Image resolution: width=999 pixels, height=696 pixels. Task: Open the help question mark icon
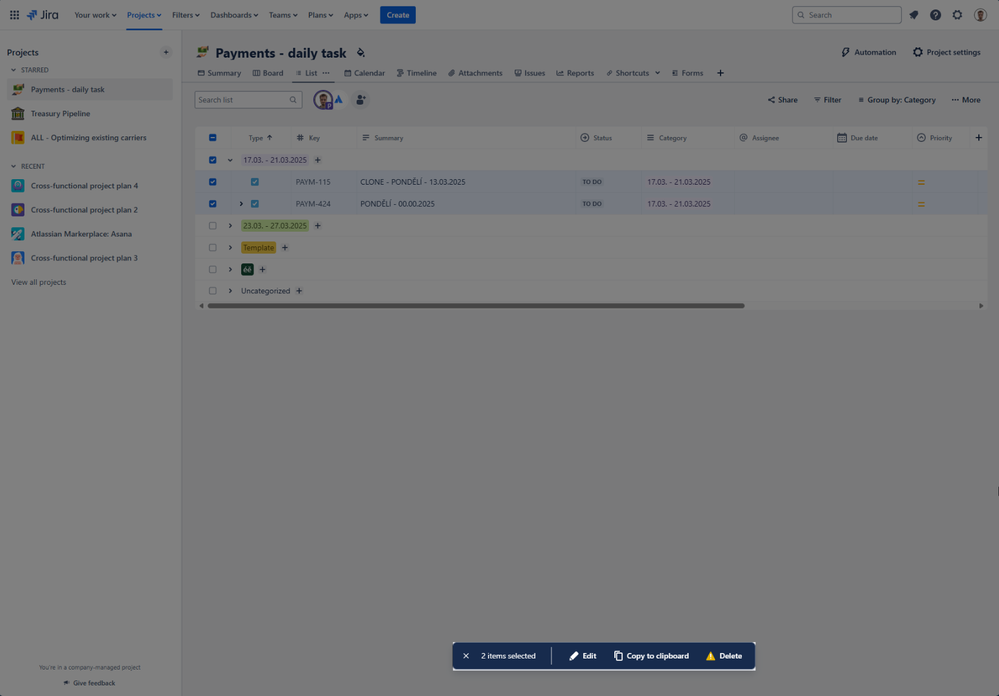(935, 15)
